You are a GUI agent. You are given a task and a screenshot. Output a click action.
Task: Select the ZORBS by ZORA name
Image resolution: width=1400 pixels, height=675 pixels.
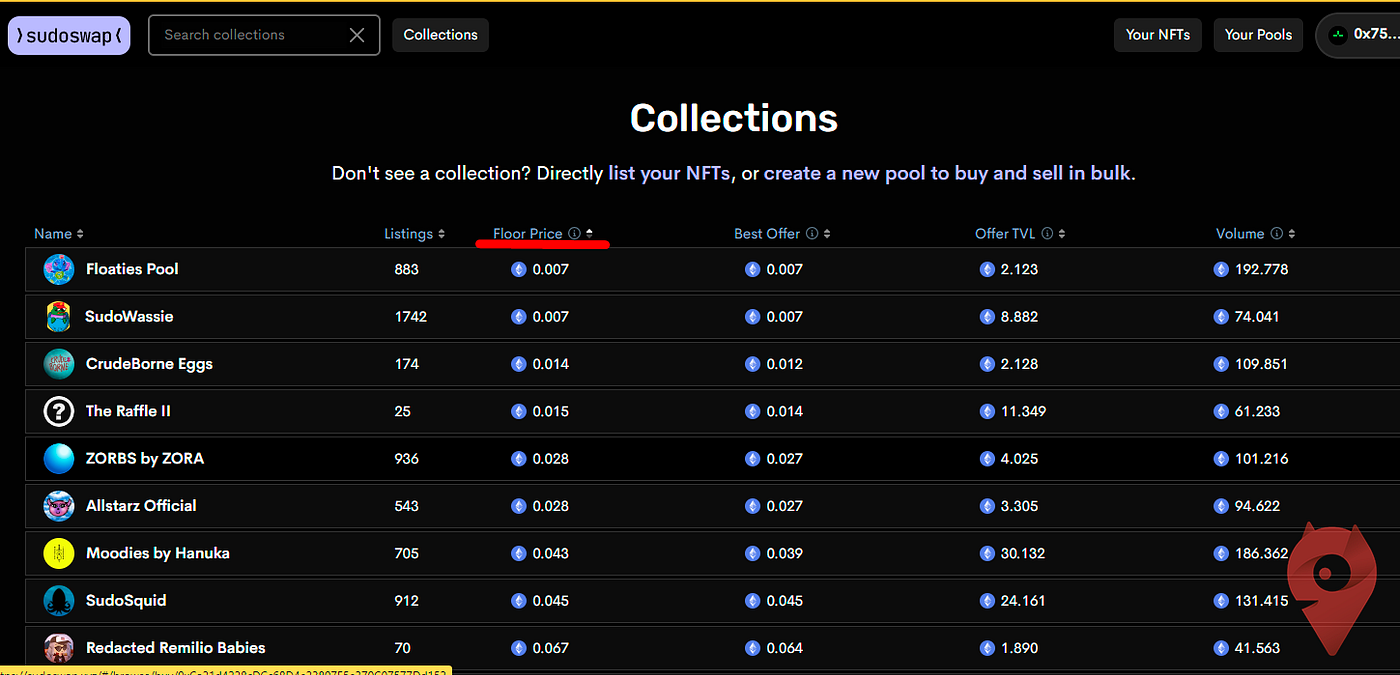(x=145, y=459)
